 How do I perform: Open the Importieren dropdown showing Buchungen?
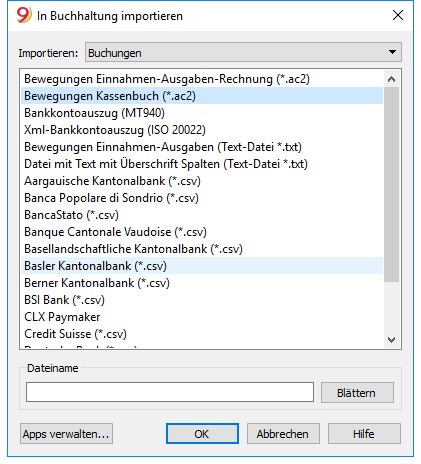[243, 52]
